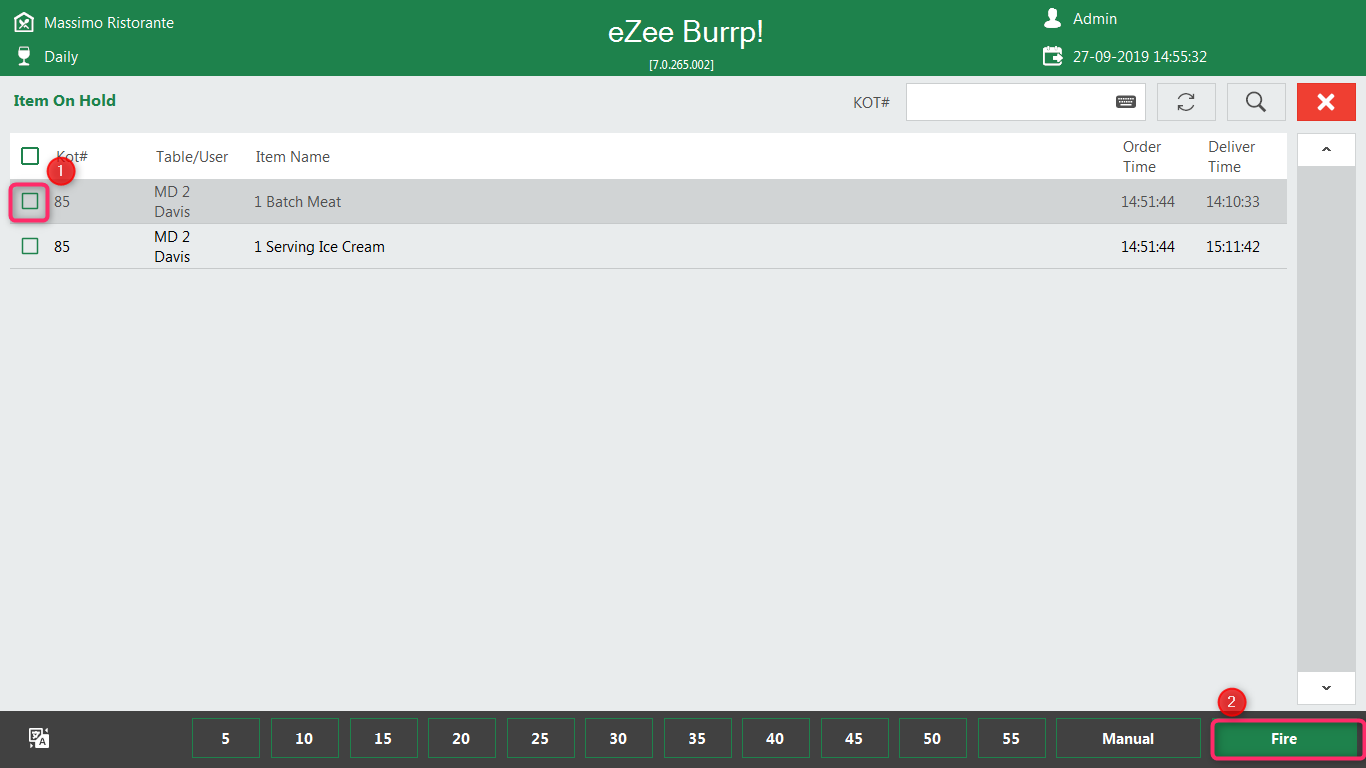Tick the select-all checkbox in header
Viewport: 1366px width, 768px height.
click(x=30, y=156)
